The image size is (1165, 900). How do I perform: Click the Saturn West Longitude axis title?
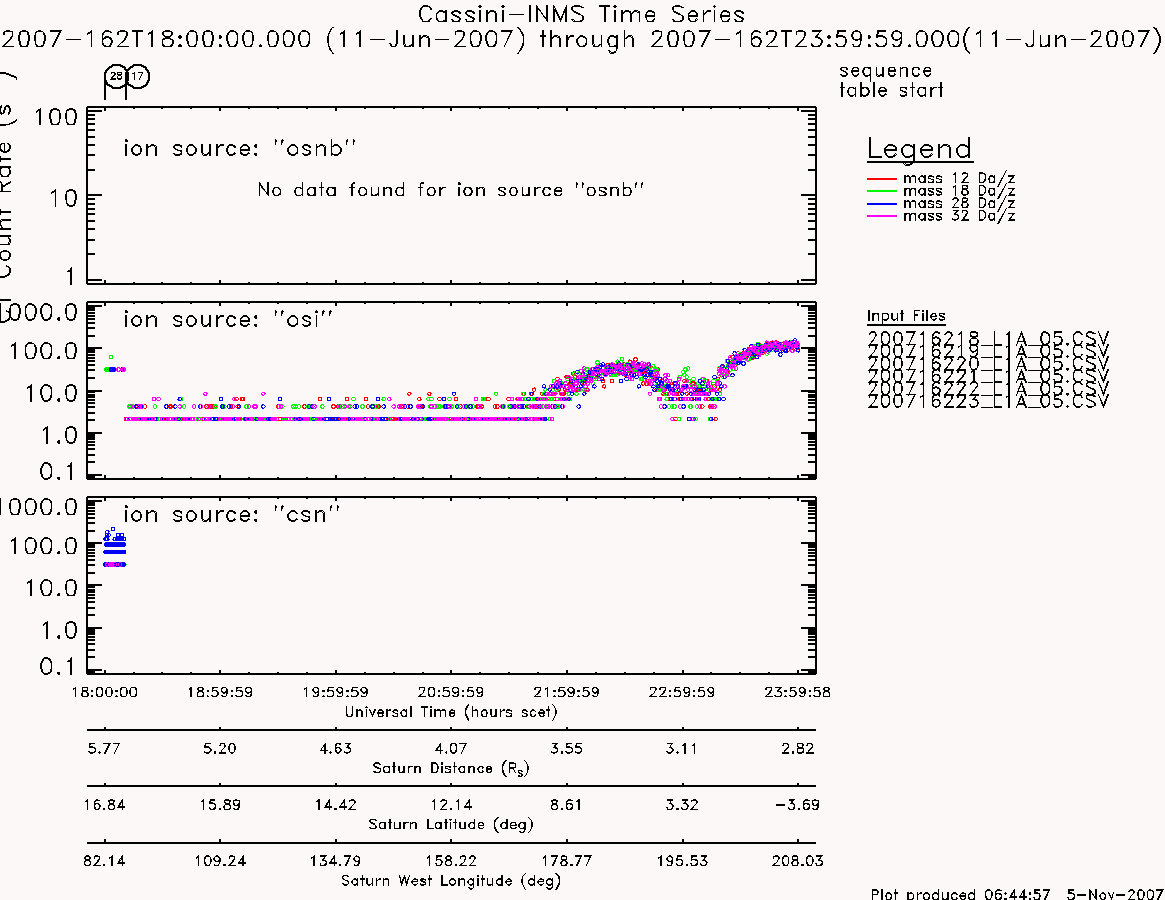click(x=450, y=881)
